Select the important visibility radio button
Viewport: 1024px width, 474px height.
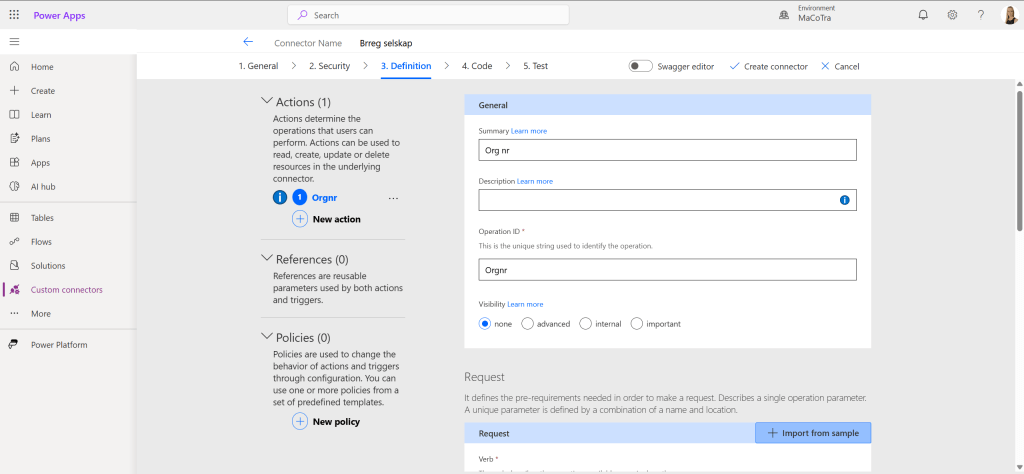[x=636, y=324]
